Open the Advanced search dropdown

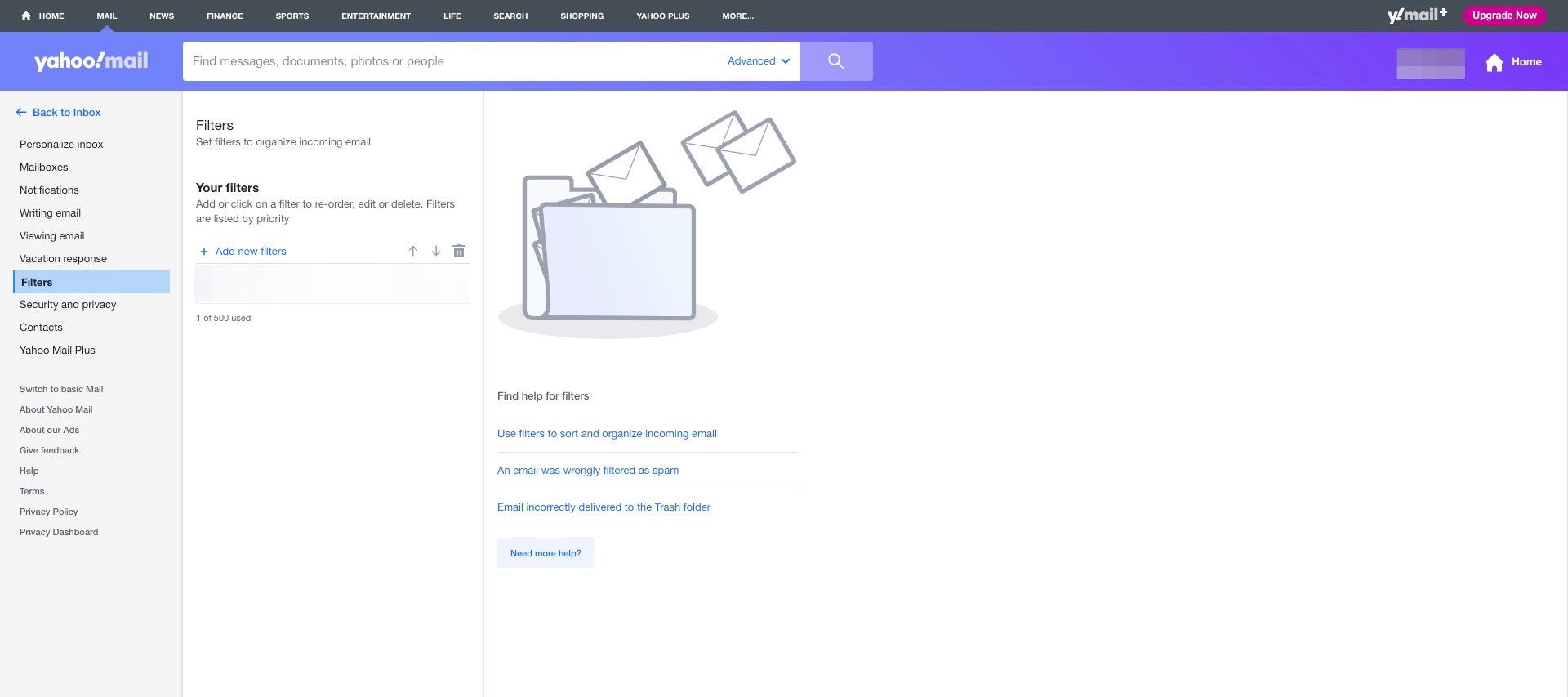759,61
